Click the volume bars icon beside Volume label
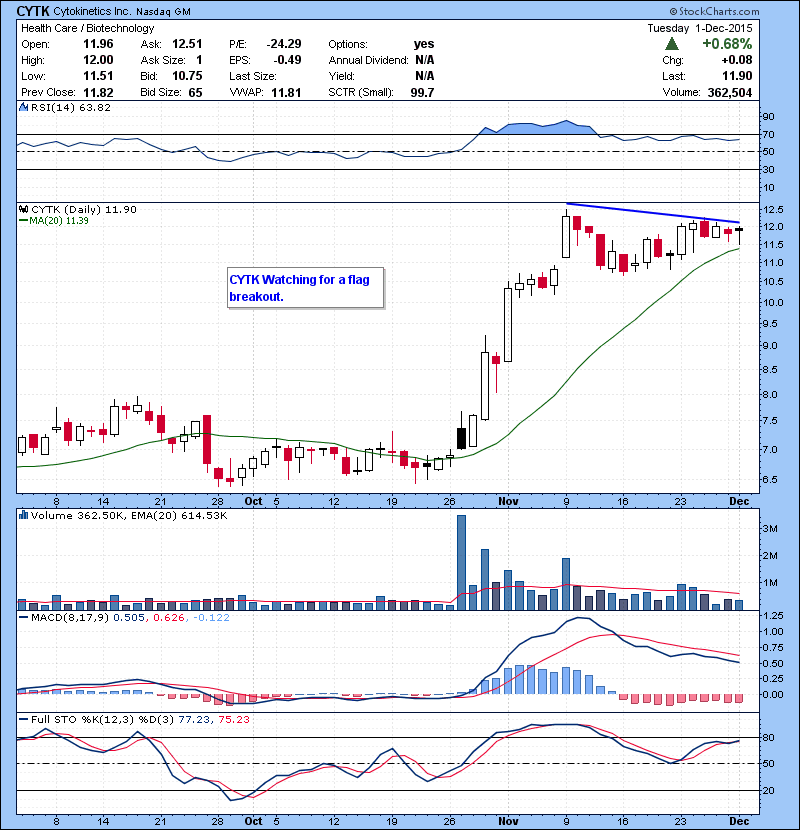Image resolution: width=800 pixels, height=830 pixels. click(23, 515)
